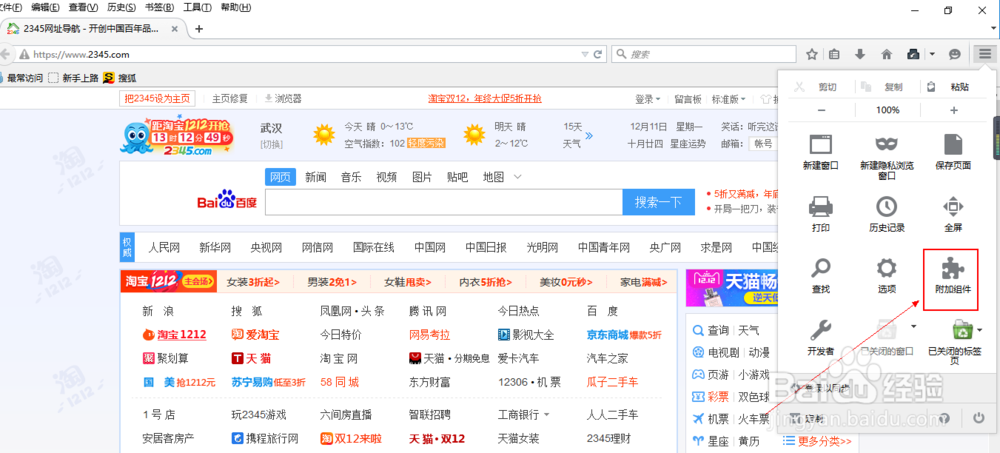Click the Find (查找) magnifier icon

tap(820, 268)
